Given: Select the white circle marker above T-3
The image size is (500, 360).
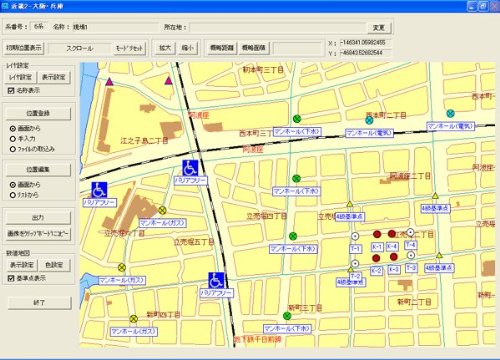Looking at the screenshot, I should coord(411,255).
